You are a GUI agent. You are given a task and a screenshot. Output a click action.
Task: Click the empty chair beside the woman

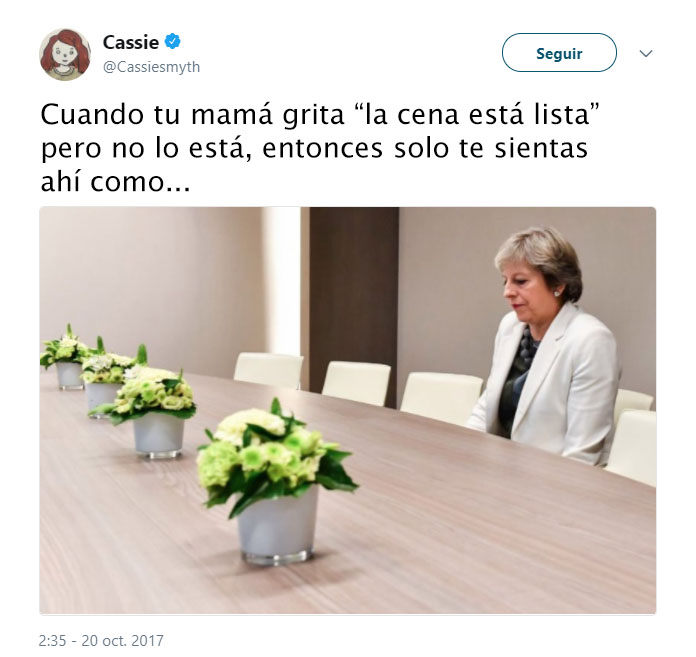[x=441, y=397]
